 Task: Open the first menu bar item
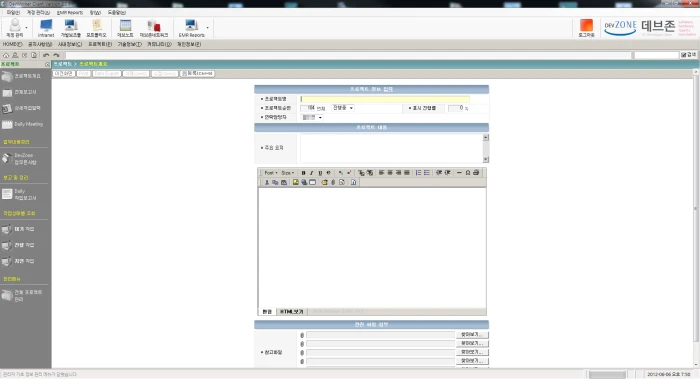click(x=13, y=12)
